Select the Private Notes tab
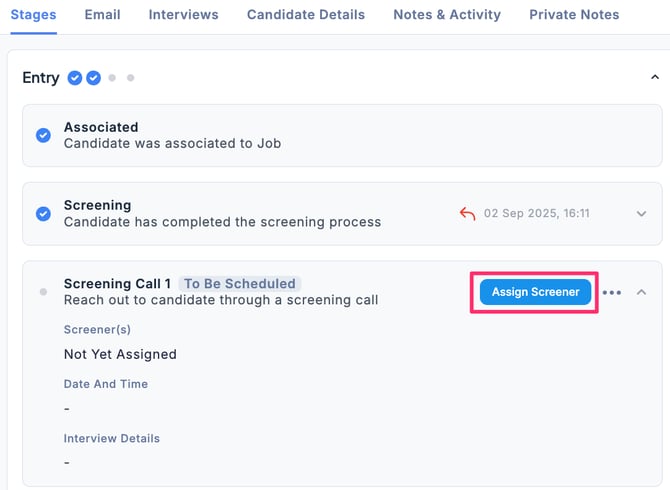This screenshot has height=490, width=670. tap(574, 15)
